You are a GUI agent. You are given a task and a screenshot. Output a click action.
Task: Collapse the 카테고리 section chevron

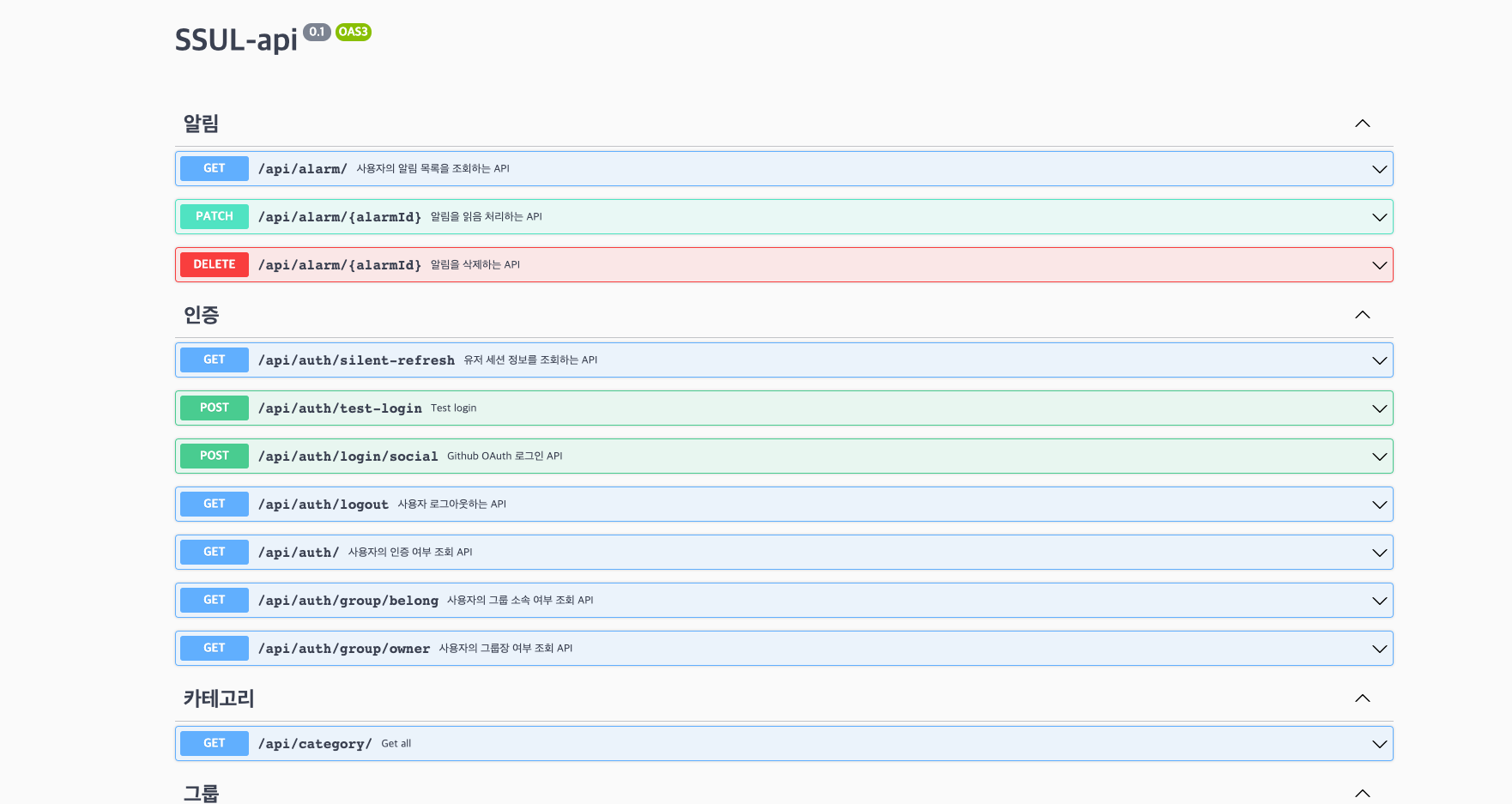click(x=1362, y=698)
